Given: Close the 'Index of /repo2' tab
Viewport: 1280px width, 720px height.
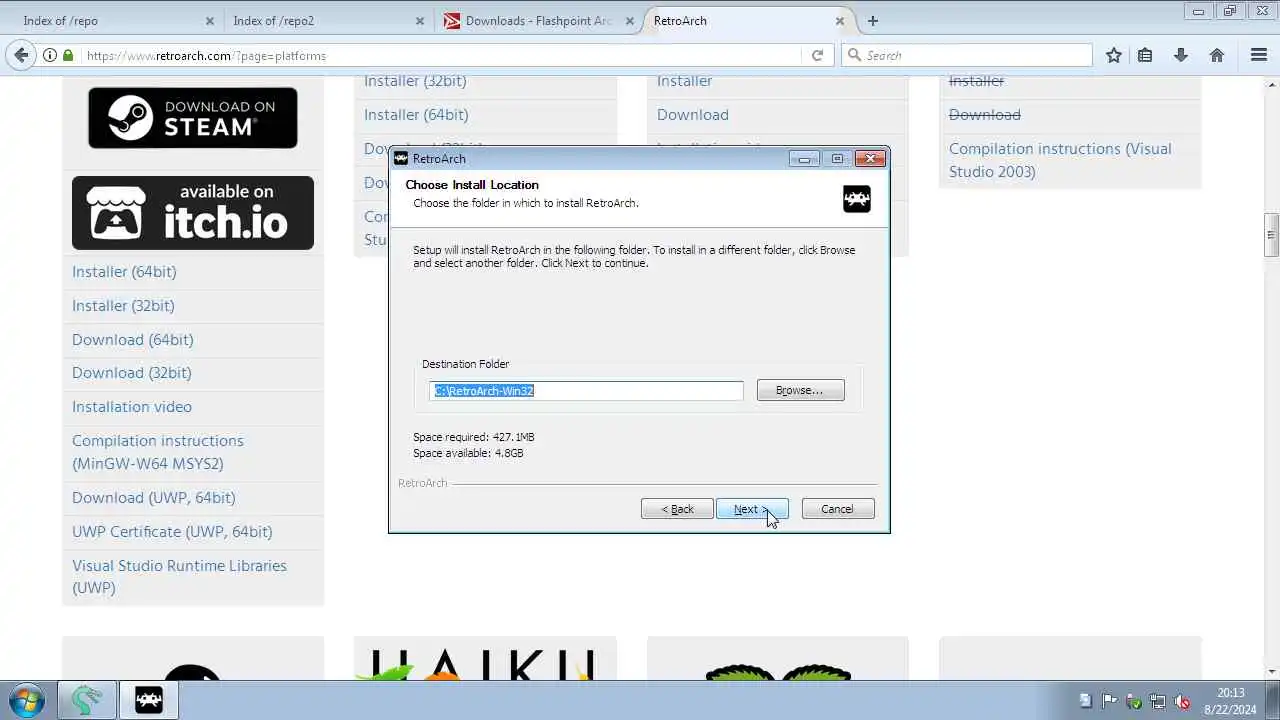Looking at the screenshot, I should 419,21.
